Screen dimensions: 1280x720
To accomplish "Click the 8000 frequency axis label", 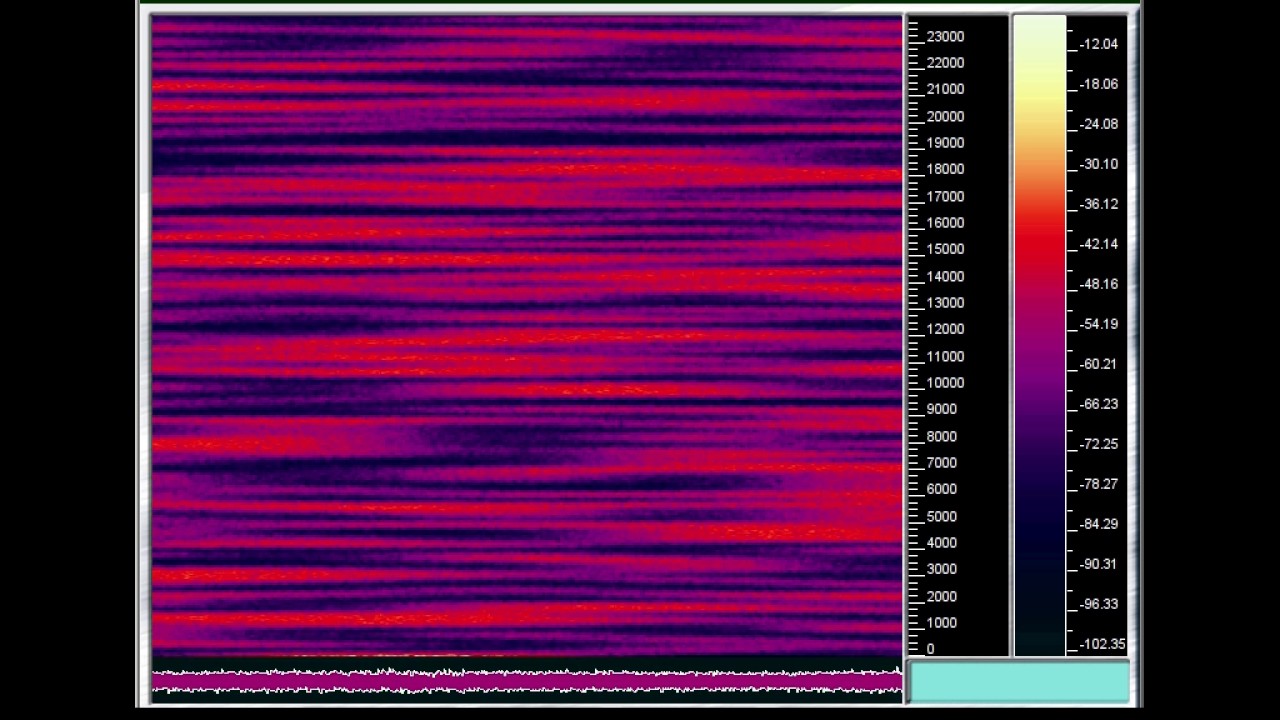I will pos(942,437).
